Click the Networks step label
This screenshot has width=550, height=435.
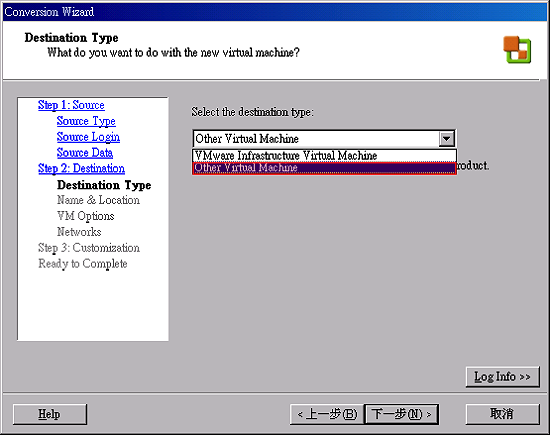tap(79, 232)
